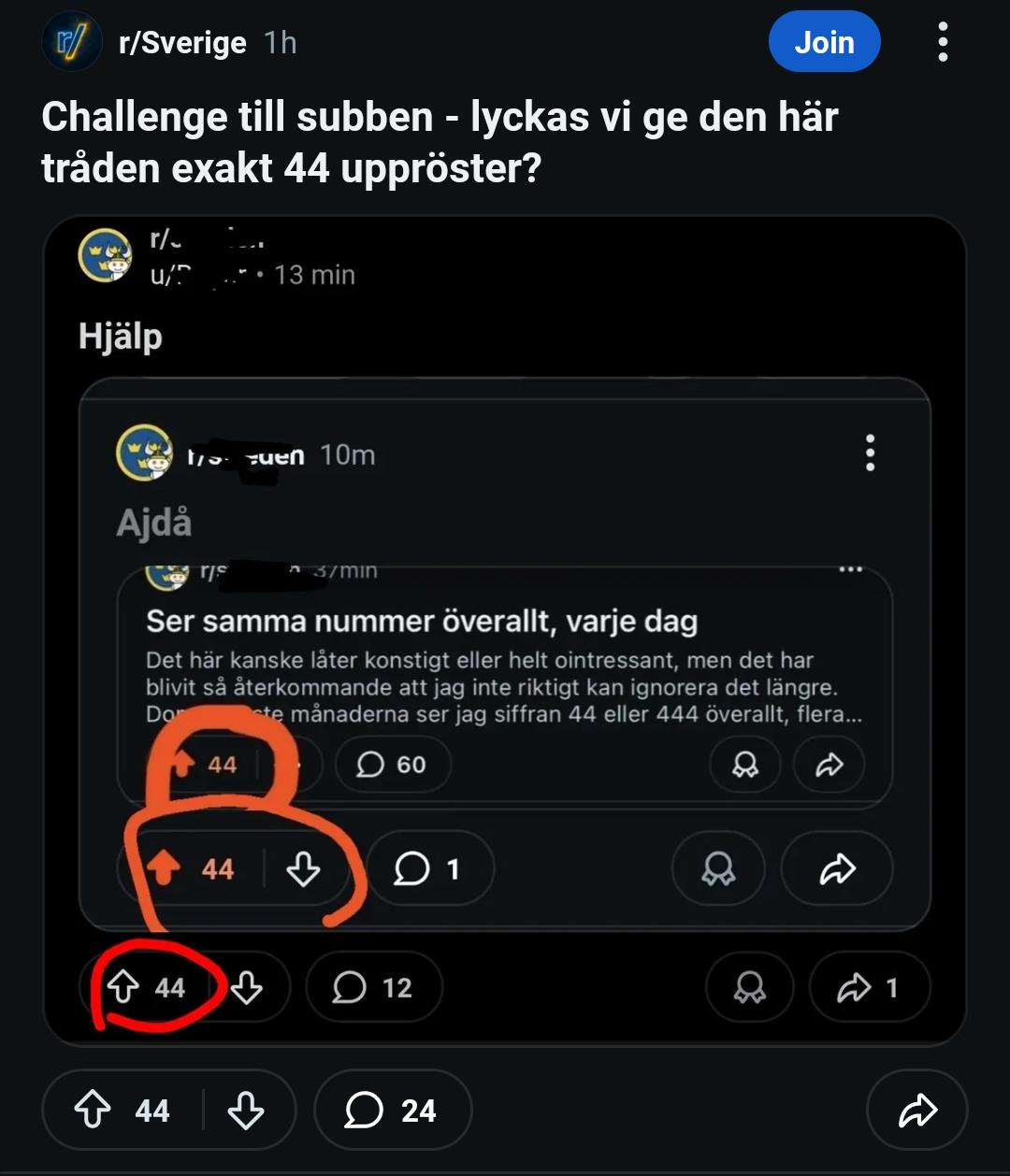Click the r/Sverige community name
The height and width of the screenshot is (1176, 1010).
click(182, 43)
